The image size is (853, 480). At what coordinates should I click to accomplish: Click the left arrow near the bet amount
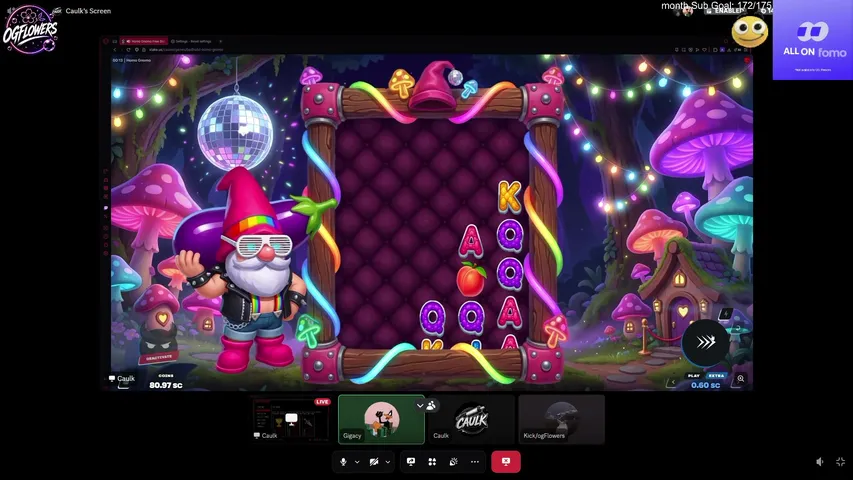(x=673, y=382)
